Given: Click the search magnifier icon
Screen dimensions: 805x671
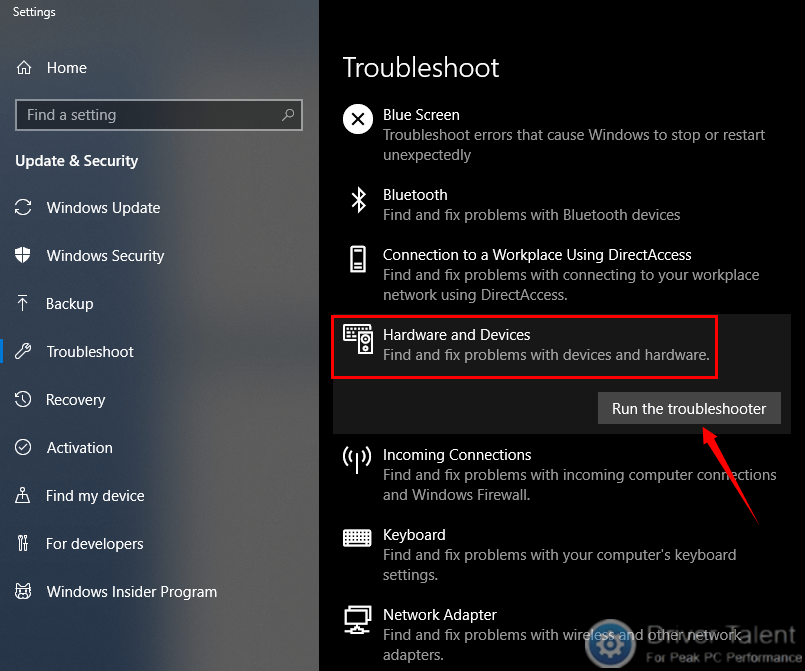Looking at the screenshot, I should (288, 114).
